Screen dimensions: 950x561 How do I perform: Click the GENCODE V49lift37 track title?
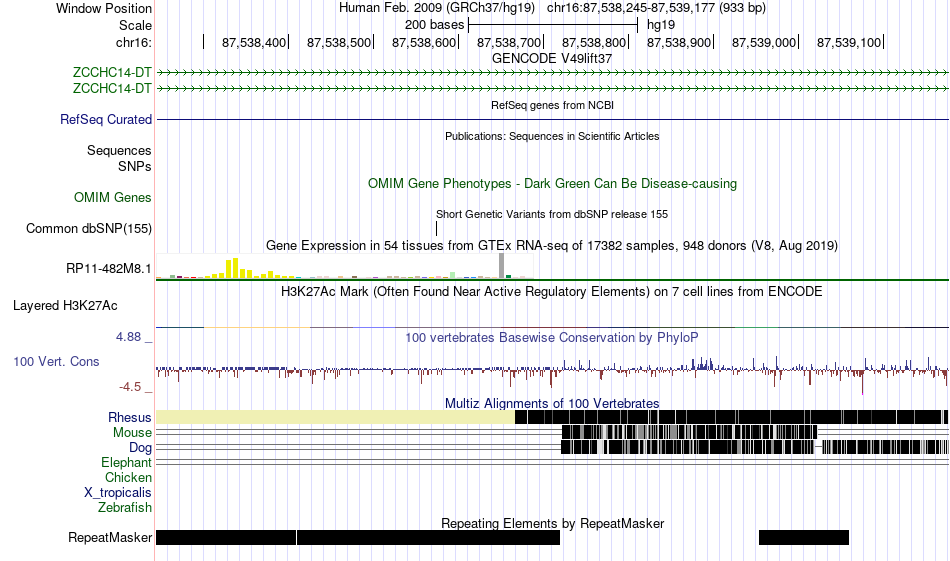click(x=552, y=58)
